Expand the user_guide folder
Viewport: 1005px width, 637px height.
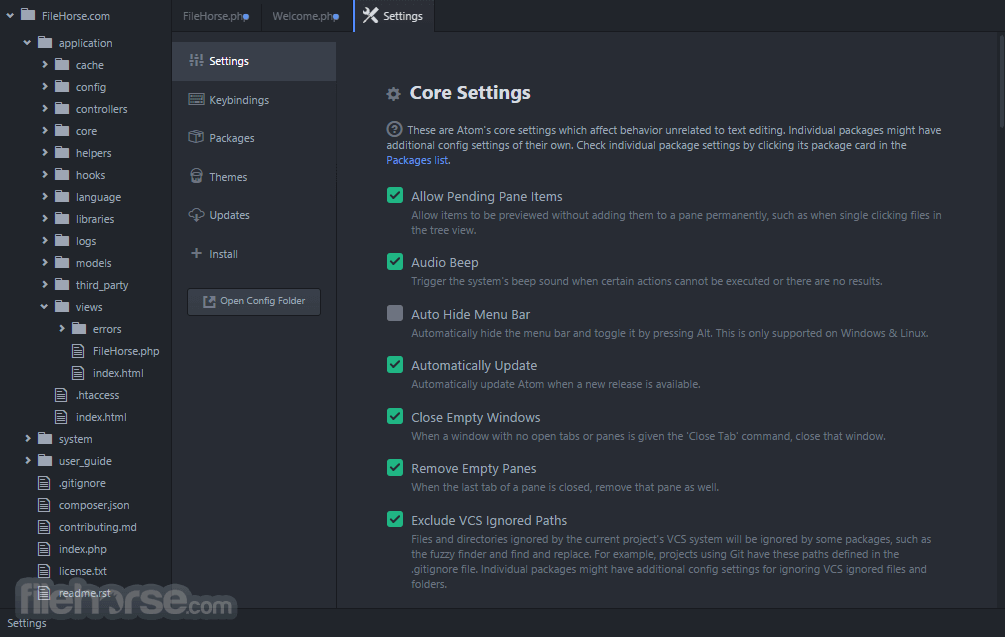point(27,460)
